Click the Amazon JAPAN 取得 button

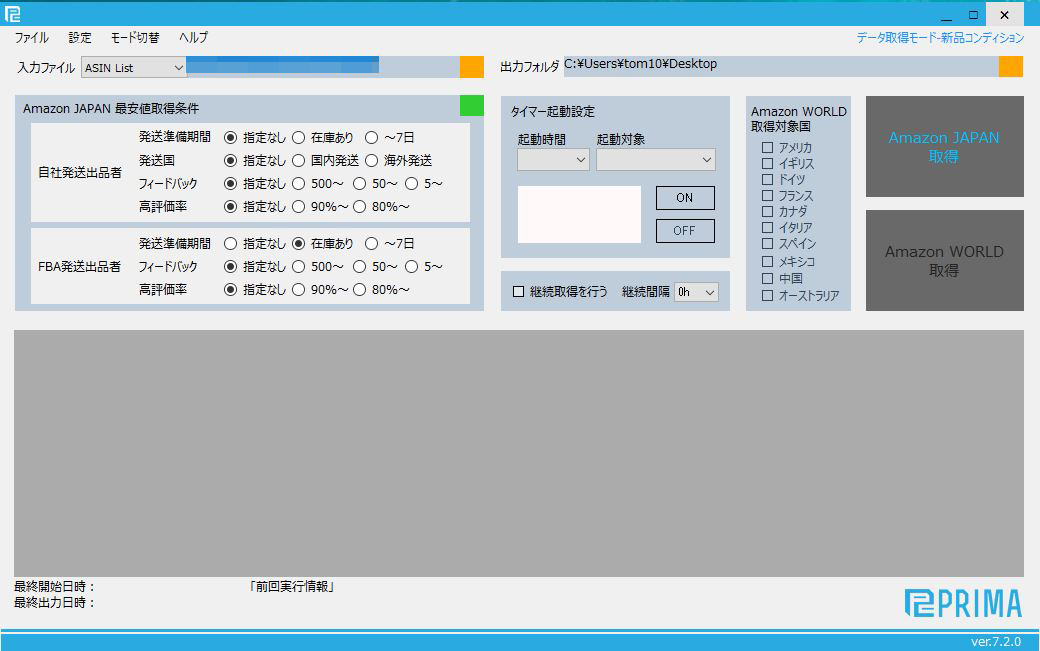point(944,147)
